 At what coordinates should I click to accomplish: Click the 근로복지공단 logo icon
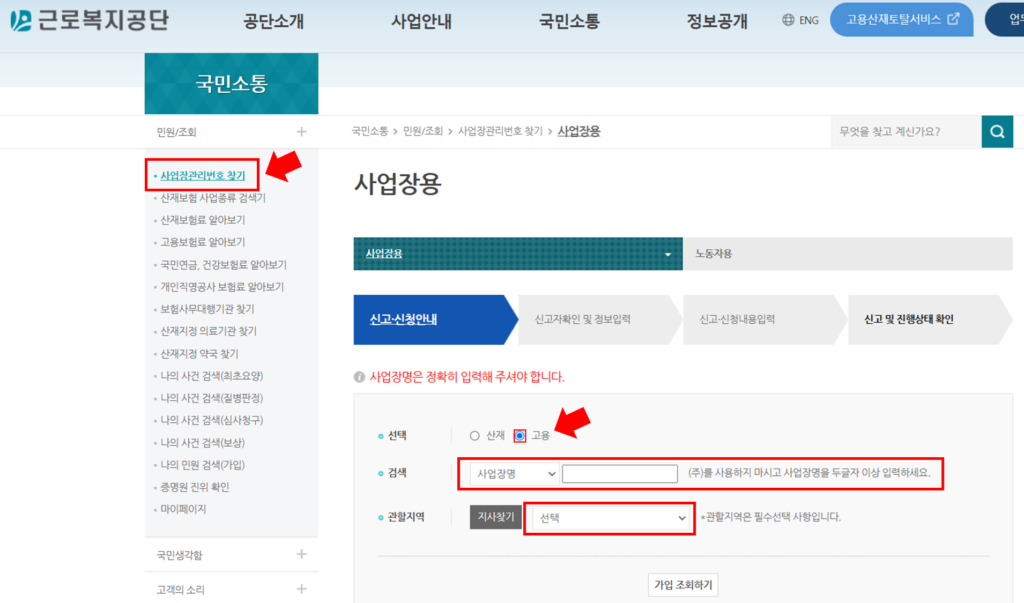pos(21,20)
